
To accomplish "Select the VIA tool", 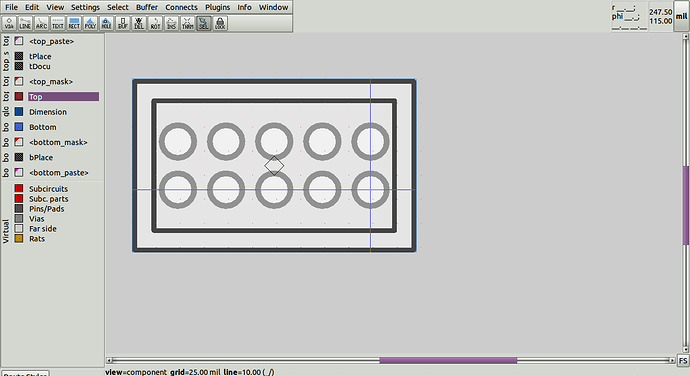I will [9, 23].
